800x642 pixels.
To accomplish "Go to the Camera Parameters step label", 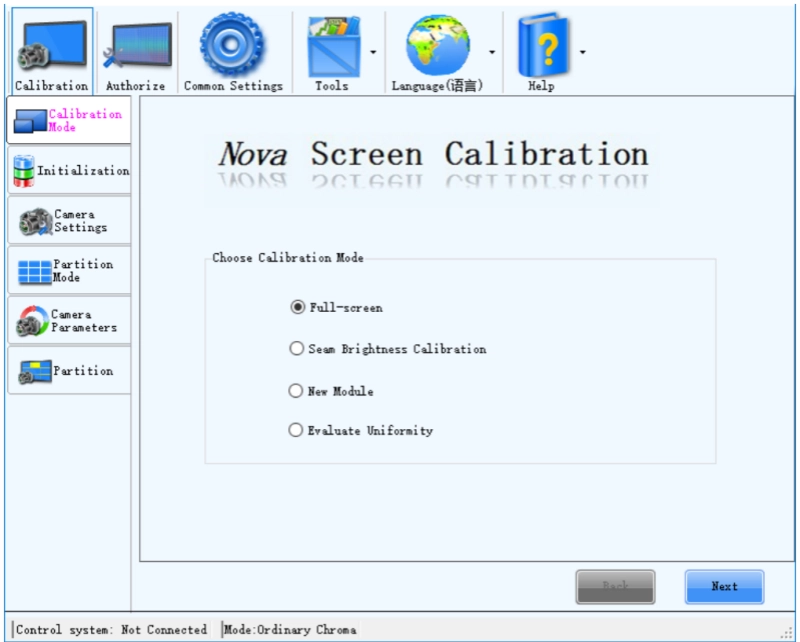I will [x=84, y=321].
